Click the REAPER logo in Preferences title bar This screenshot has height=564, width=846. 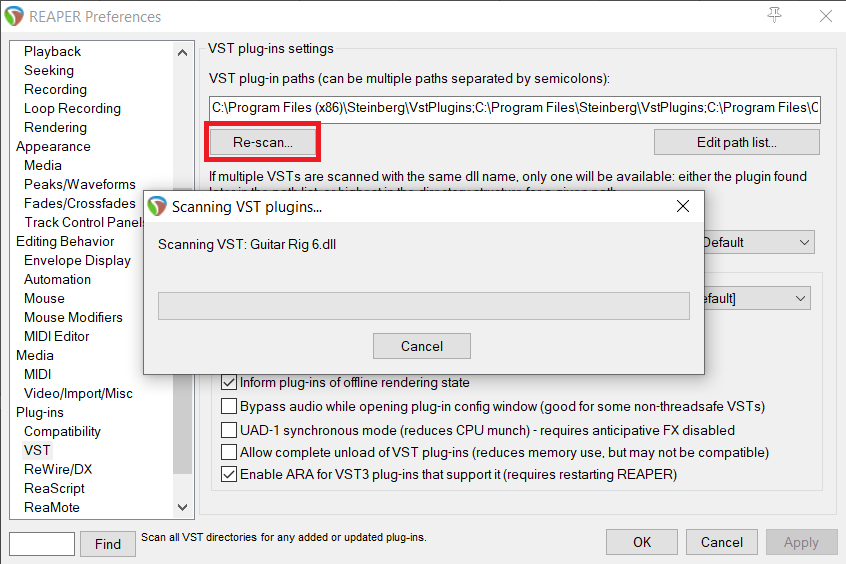coord(14,16)
